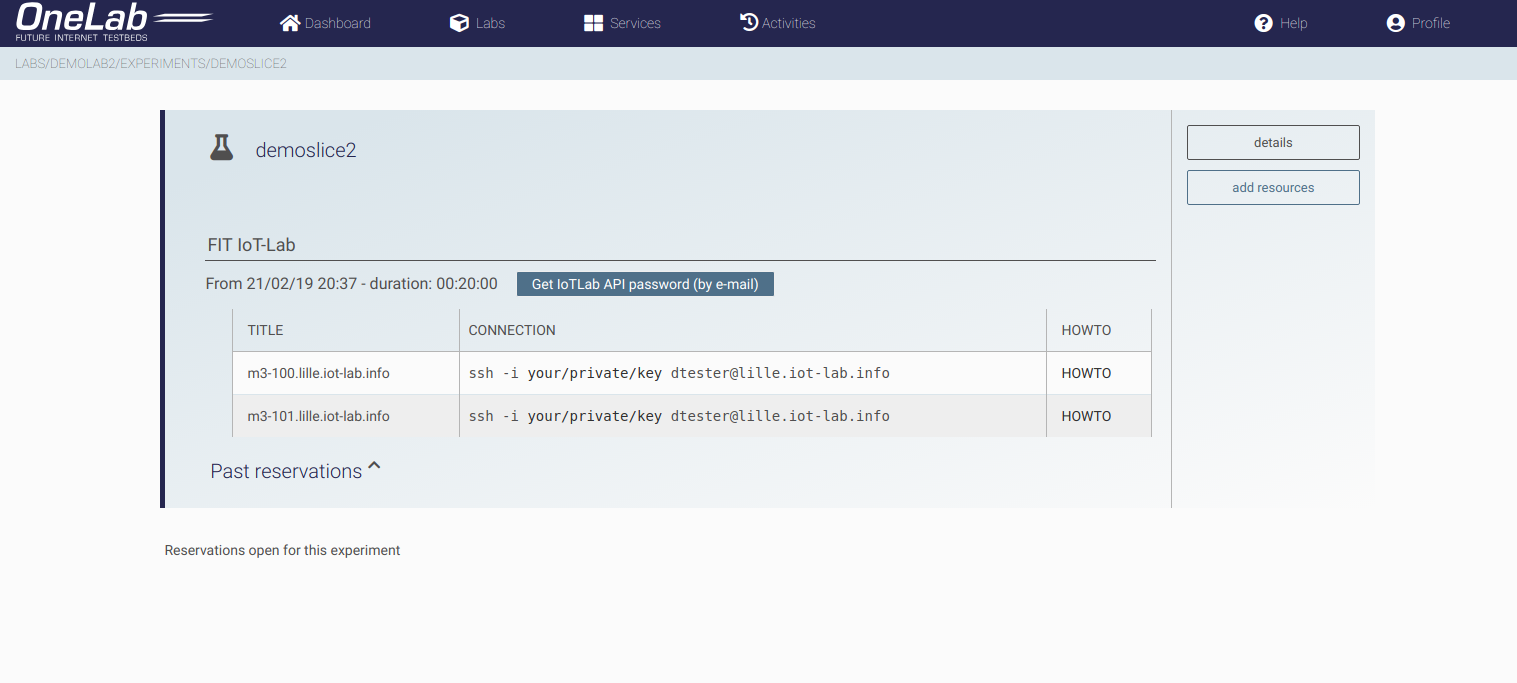Click the Services grid icon

click(593, 23)
